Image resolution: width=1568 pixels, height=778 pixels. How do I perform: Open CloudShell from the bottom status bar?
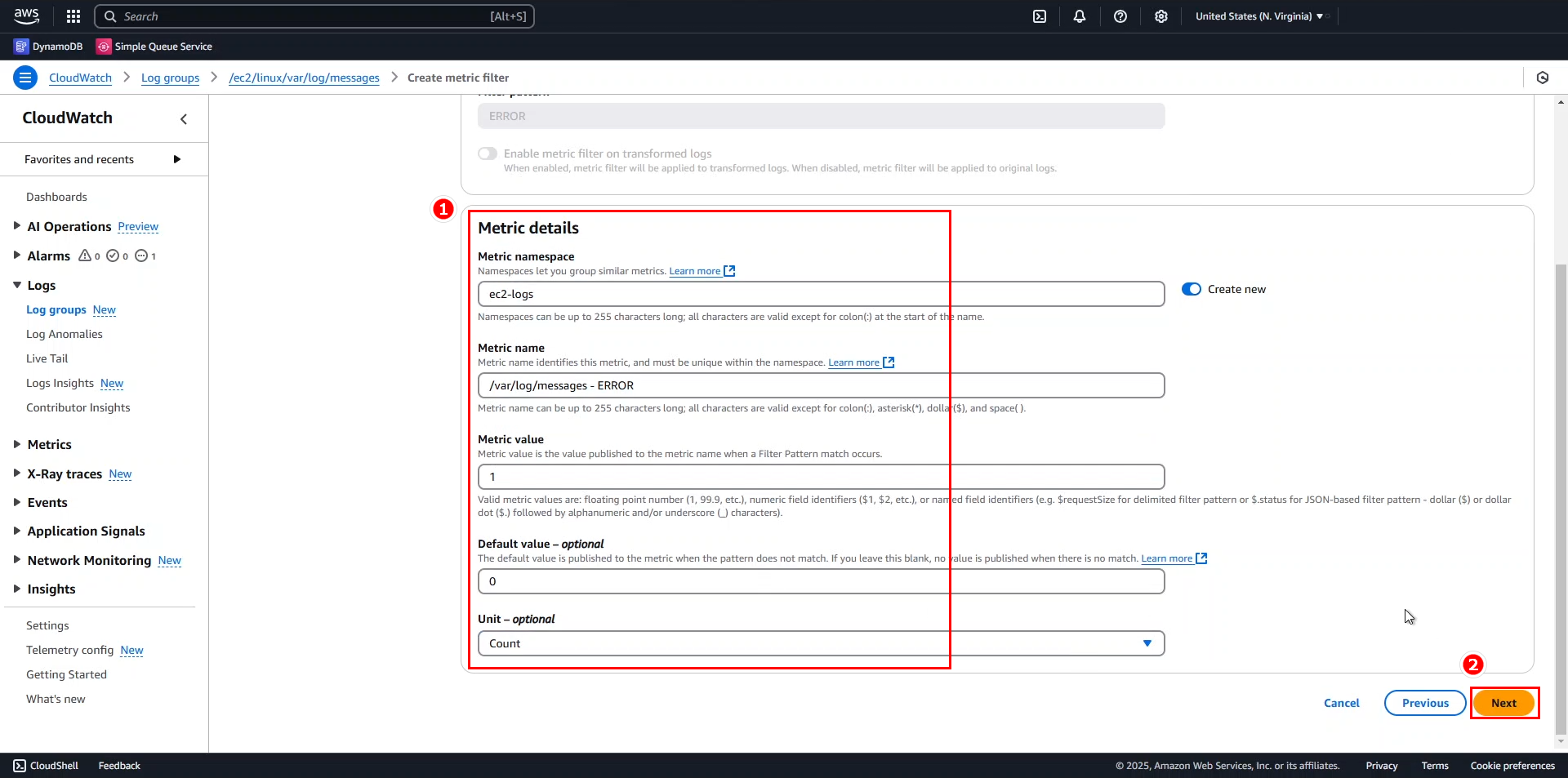click(46, 765)
